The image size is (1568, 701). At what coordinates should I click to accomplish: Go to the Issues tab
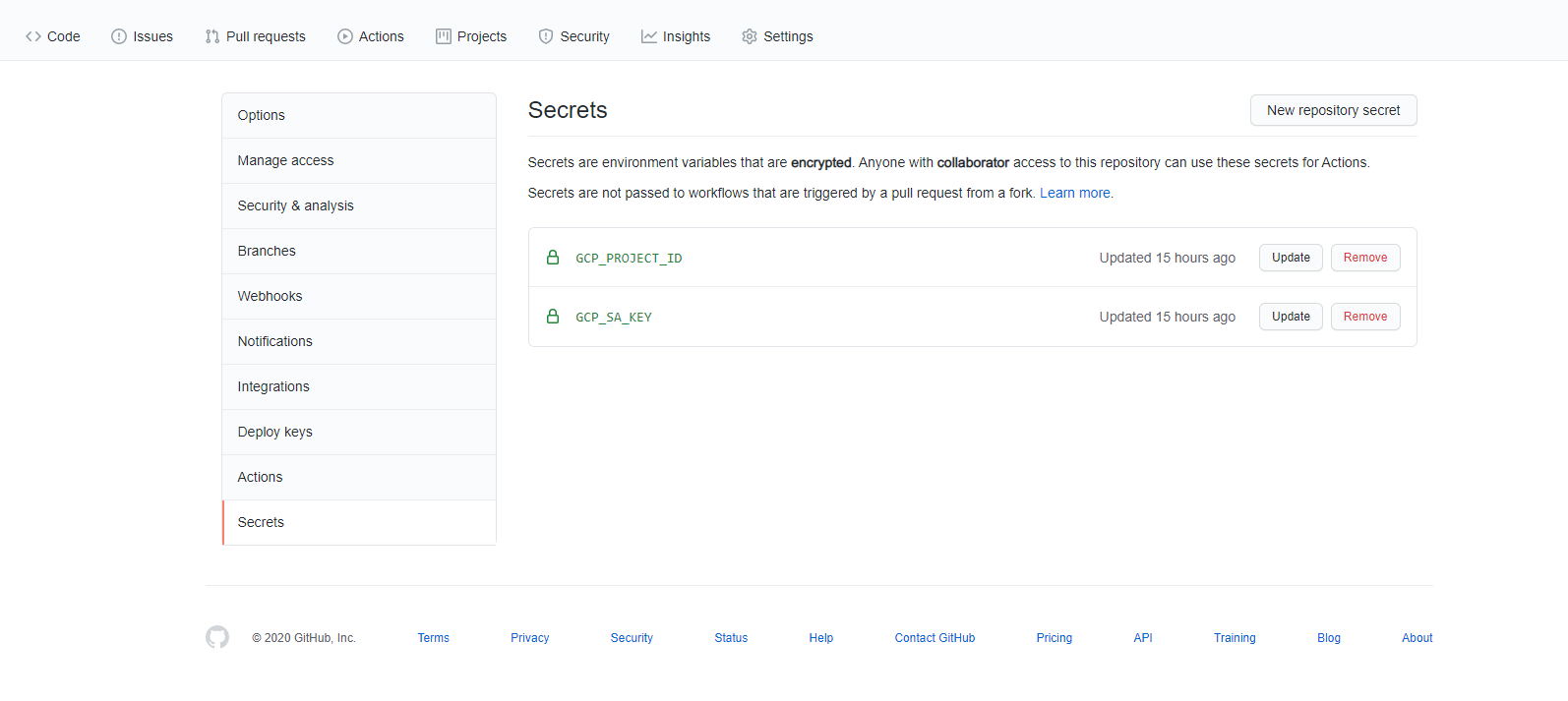pyautogui.click(x=142, y=36)
